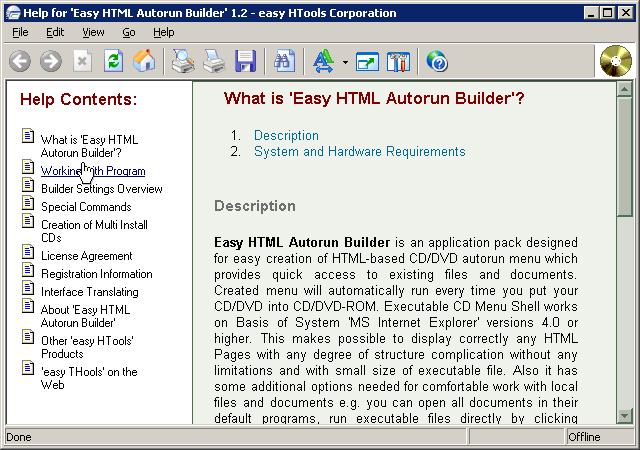Go back using the Back arrow
This screenshot has height=450, width=640.
tap(20, 62)
